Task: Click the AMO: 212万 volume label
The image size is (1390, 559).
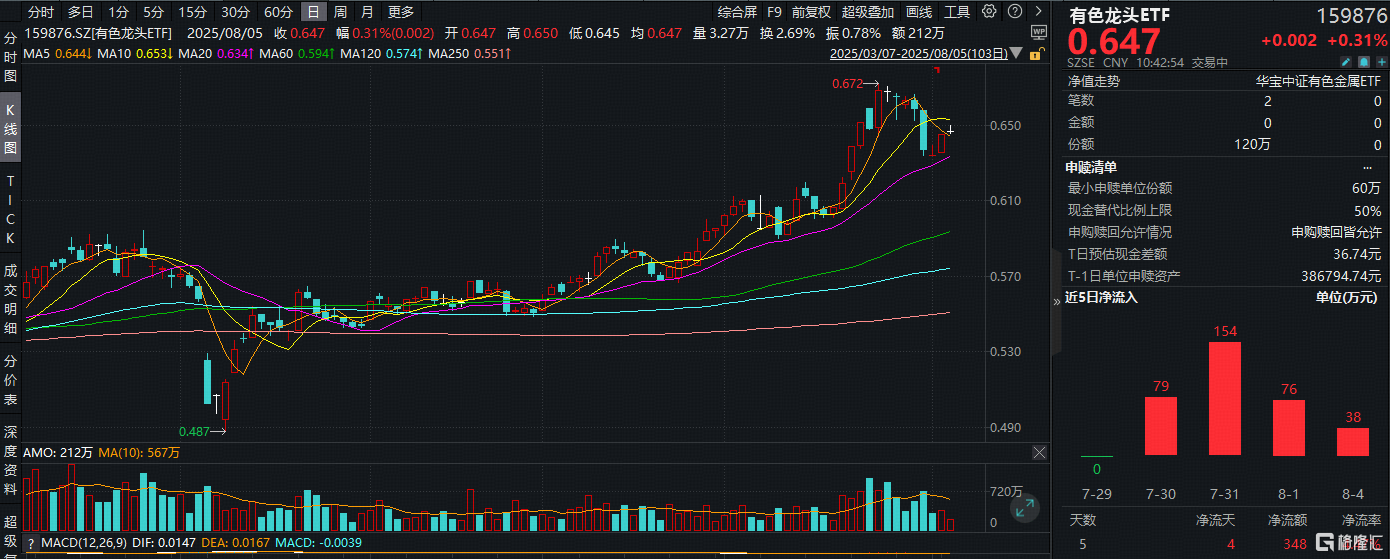Action: click(x=59, y=453)
